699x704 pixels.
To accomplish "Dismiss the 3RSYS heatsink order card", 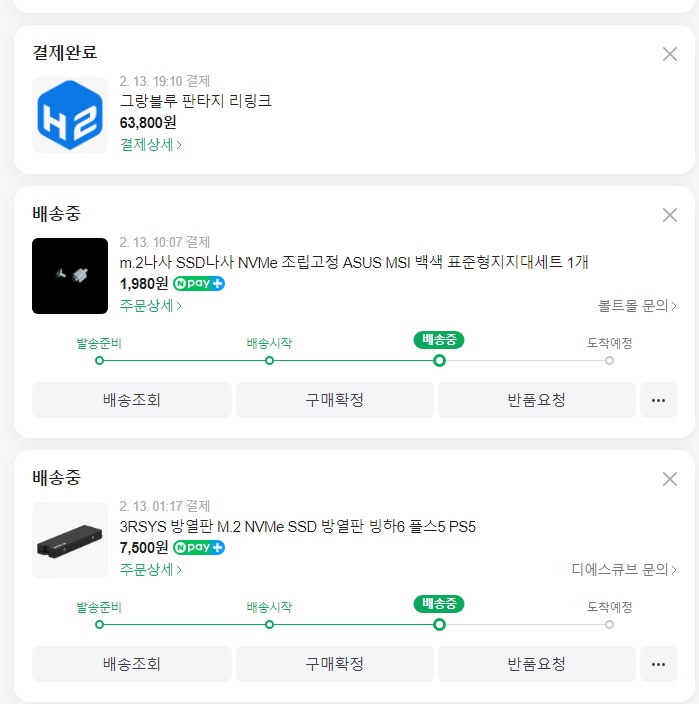I will (x=670, y=479).
